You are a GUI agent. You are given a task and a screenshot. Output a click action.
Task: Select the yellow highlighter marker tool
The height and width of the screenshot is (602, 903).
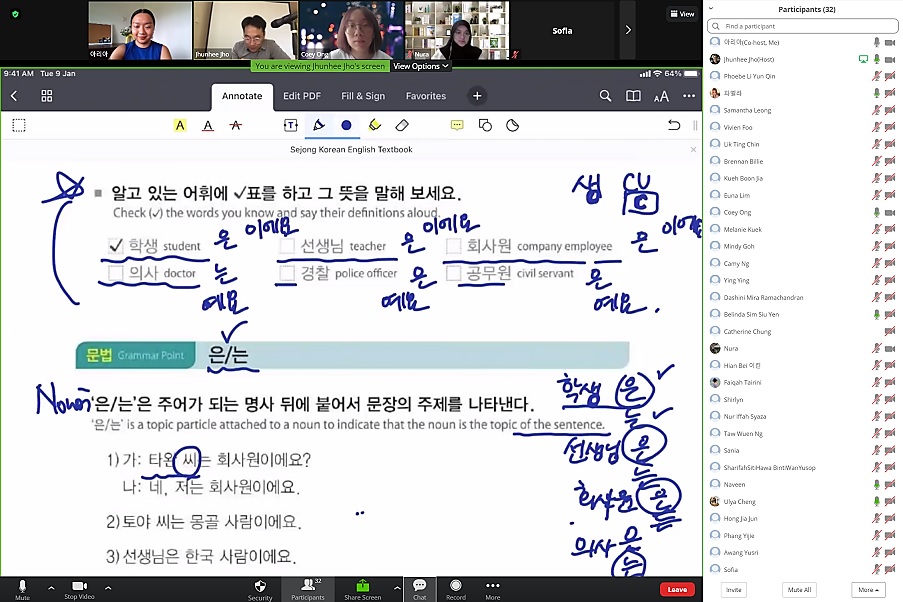click(x=374, y=125)
